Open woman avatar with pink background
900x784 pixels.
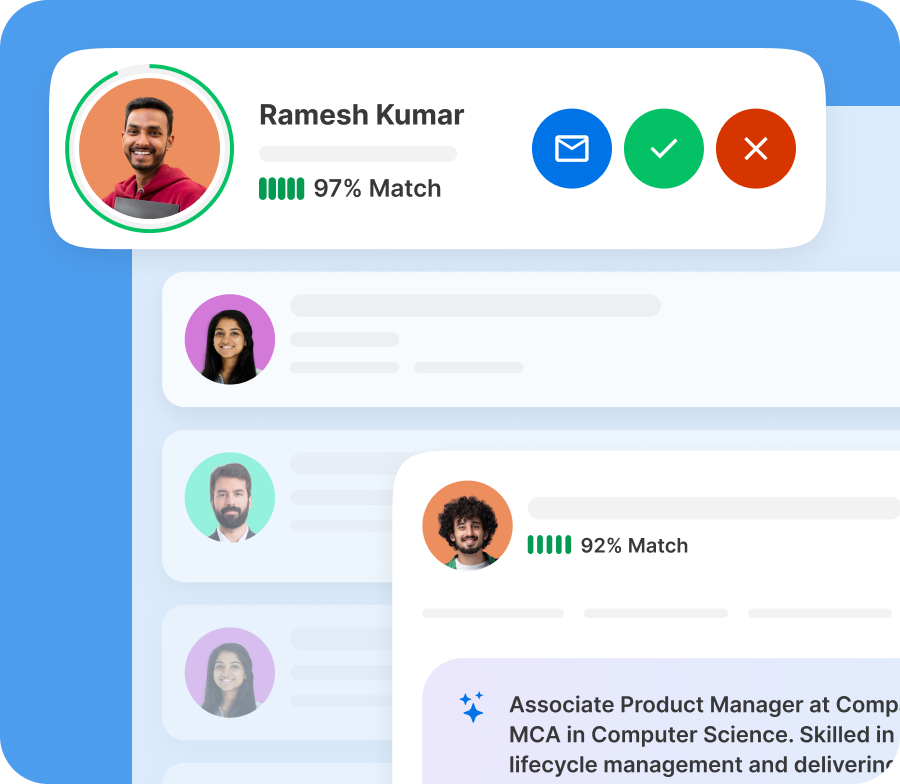pyautogui.click(x=230, y=339)
